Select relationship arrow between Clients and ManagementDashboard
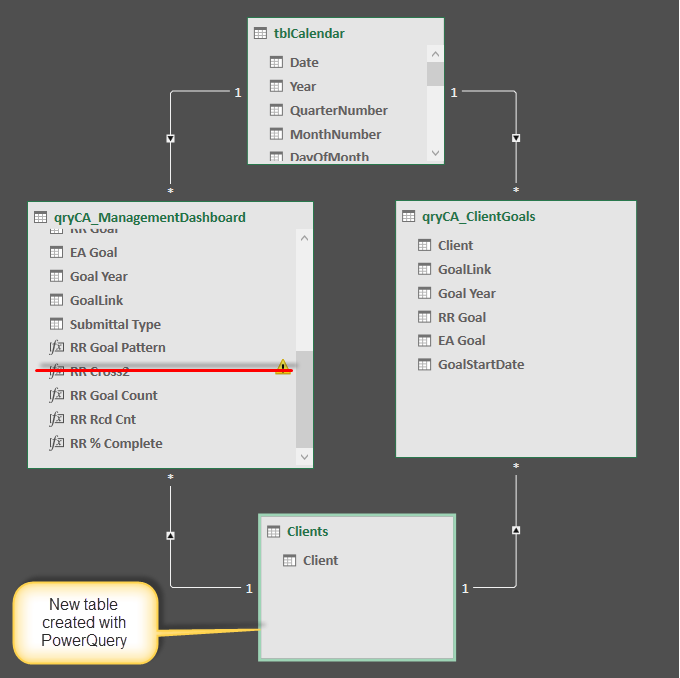The image size is (680, 678). pyautogui.click(x=170, y=536)
